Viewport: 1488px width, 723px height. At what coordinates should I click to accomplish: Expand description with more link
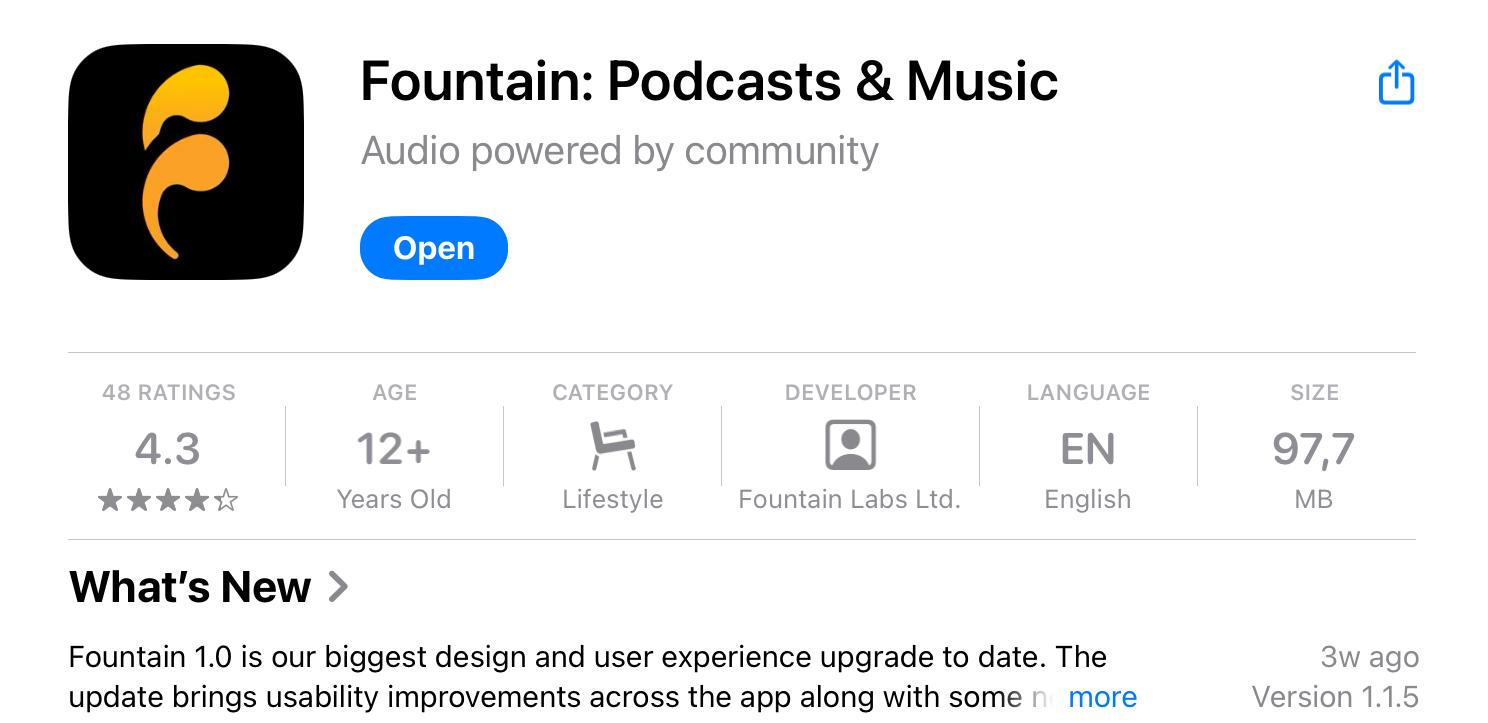[1102, 697]
